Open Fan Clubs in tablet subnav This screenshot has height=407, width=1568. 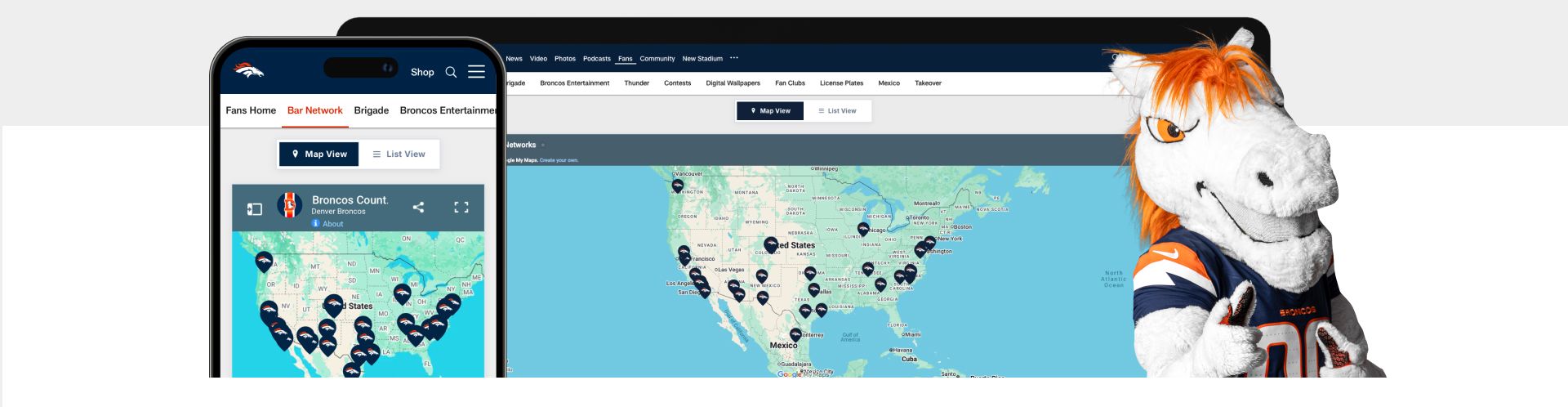(791, 83)
